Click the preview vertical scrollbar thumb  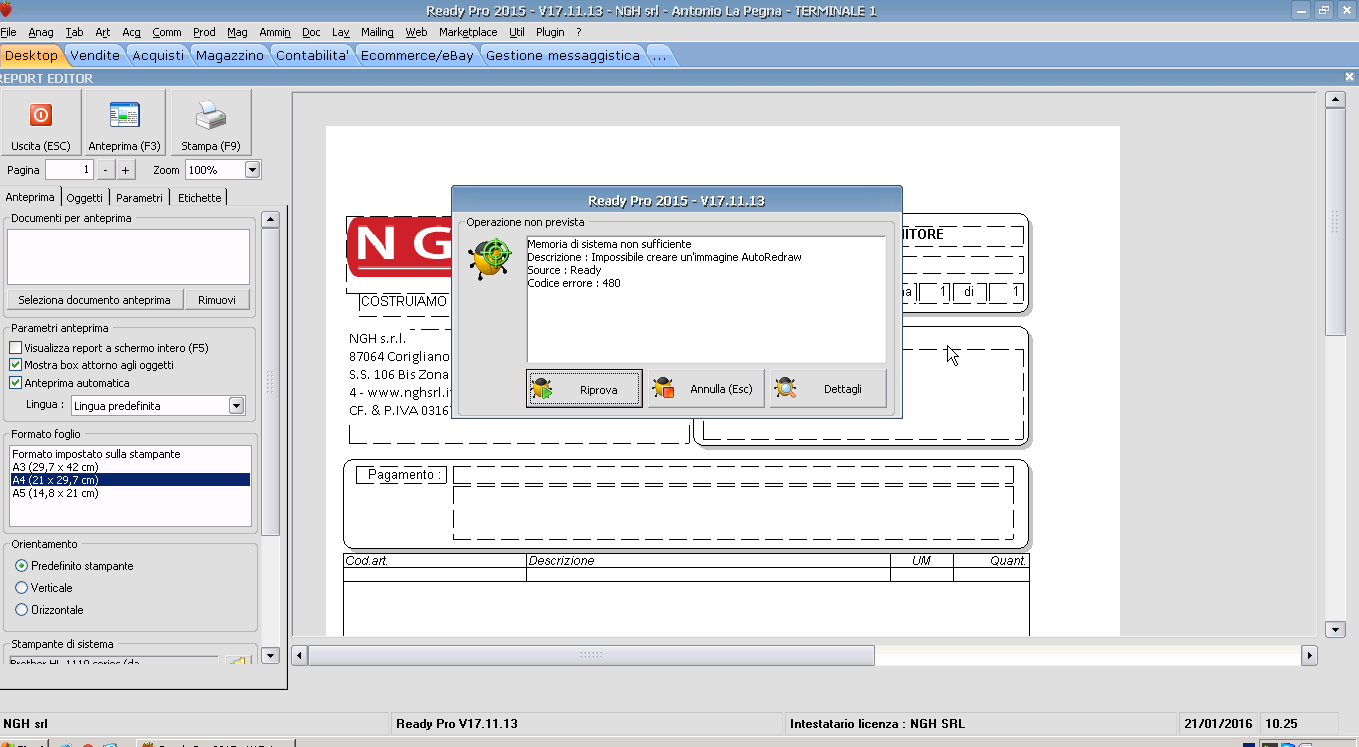point(1334,222)
